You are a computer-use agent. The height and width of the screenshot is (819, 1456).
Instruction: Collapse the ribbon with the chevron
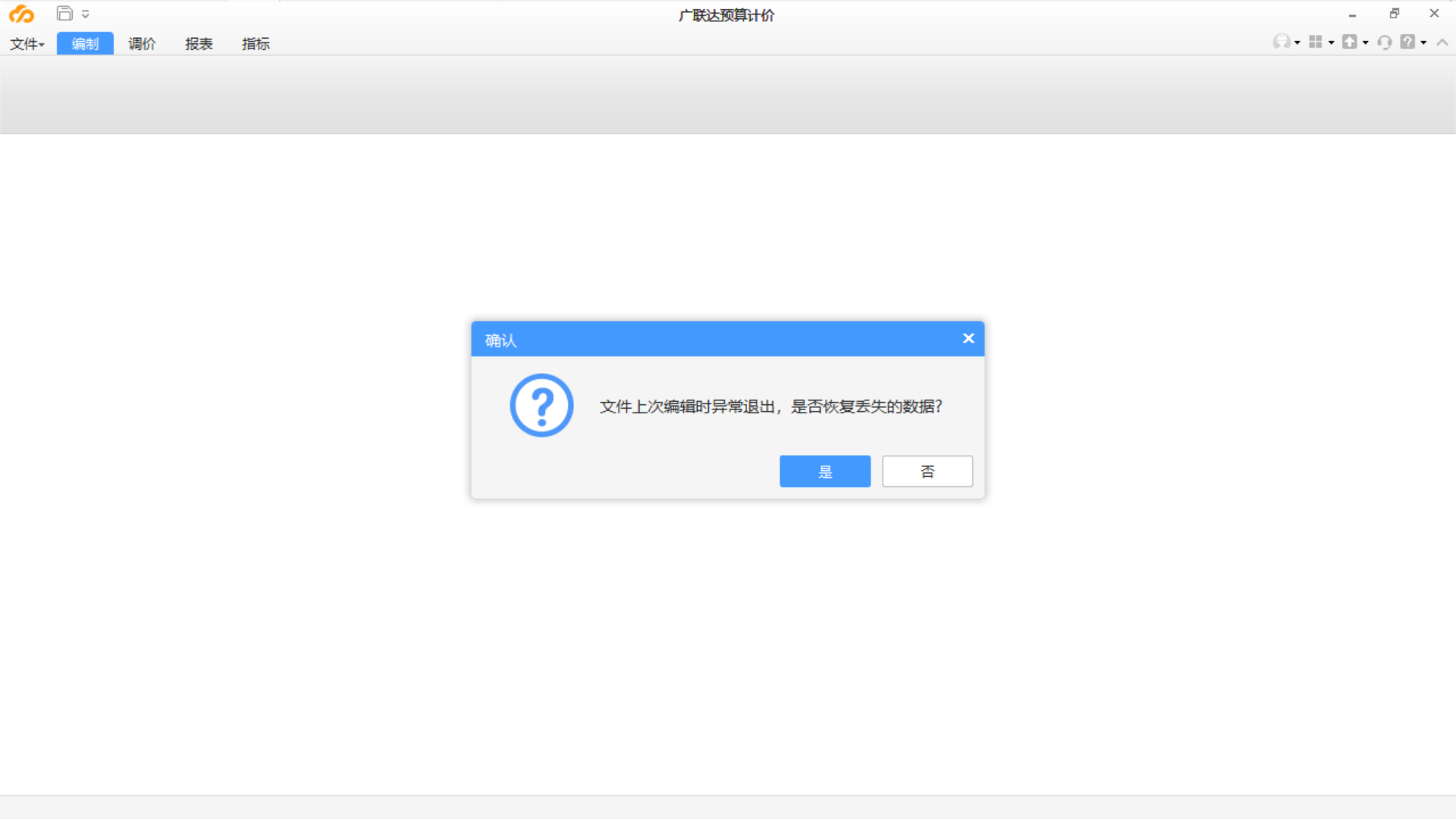click(x=1442, y=43)
